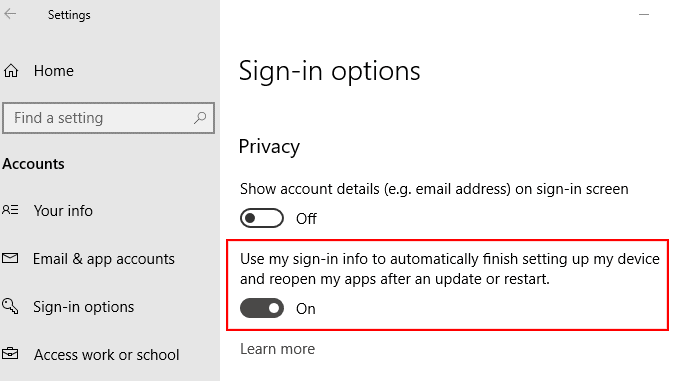Viewport: 676px width, 381px height.
Task: Click the On label beside sign-in toggle
Action: tap(306, 309)
